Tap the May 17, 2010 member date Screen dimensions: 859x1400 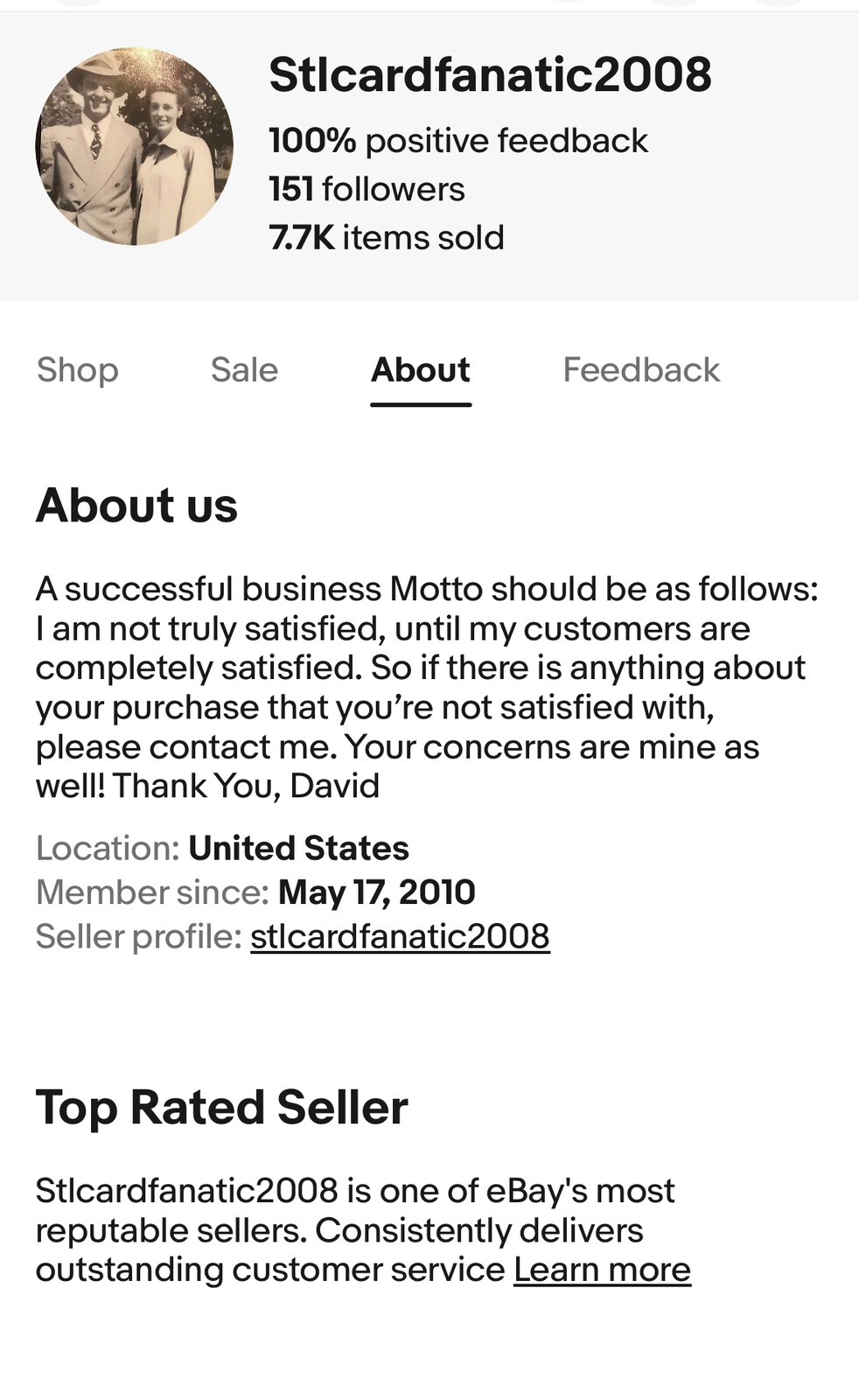376,892
